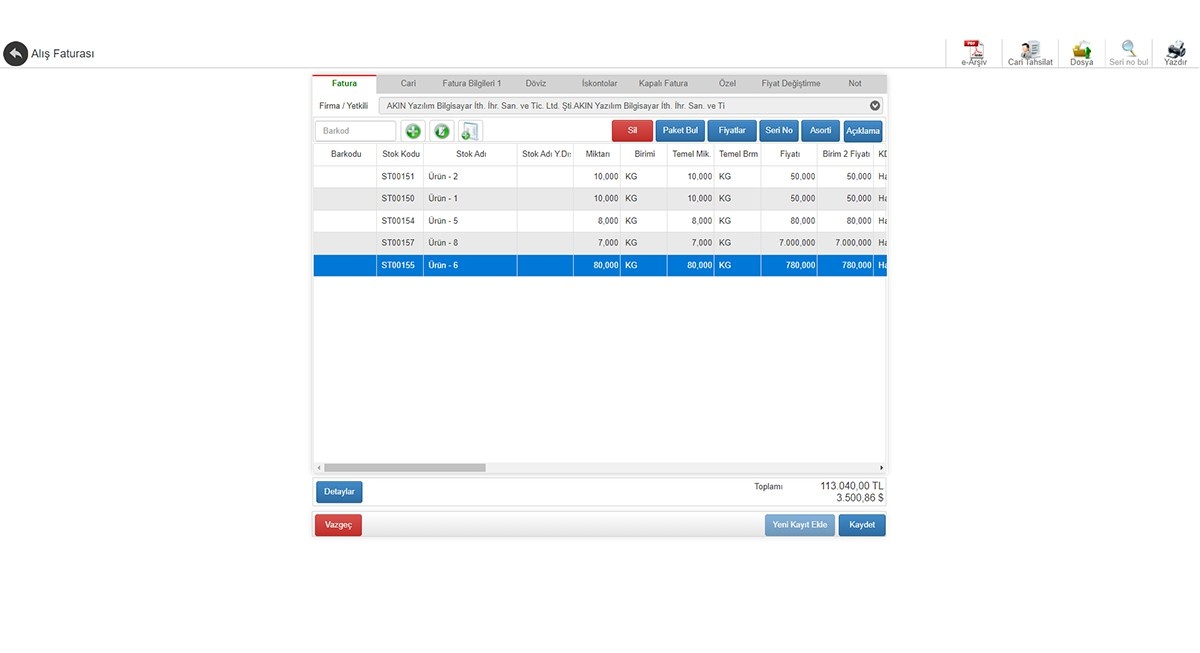Go to the Fiyat Değiştirme tab
Image resolution: width=1200 pixels, height=653 pixels.
click(790, 84)
